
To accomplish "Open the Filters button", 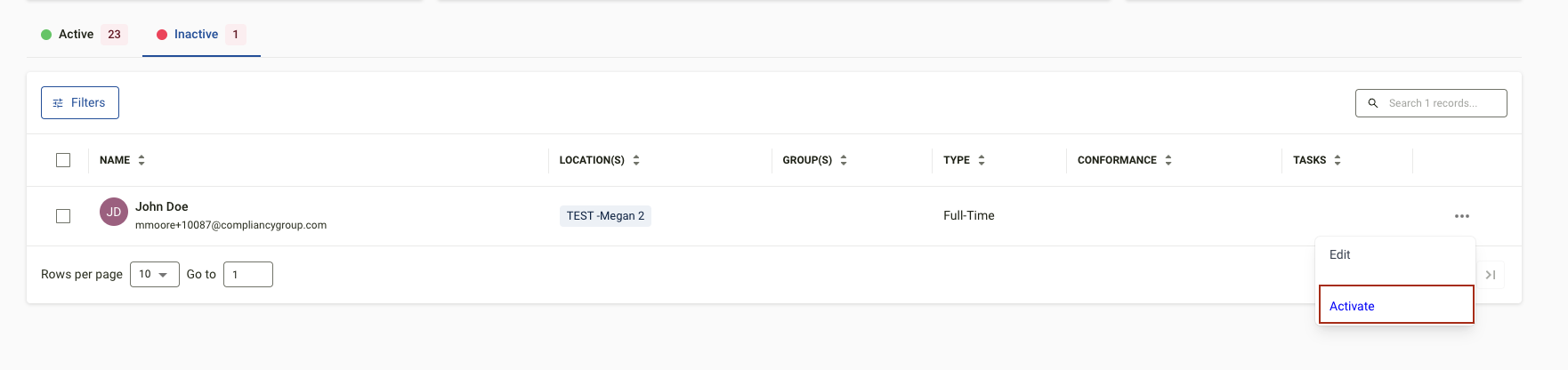I will coord(80,103).
